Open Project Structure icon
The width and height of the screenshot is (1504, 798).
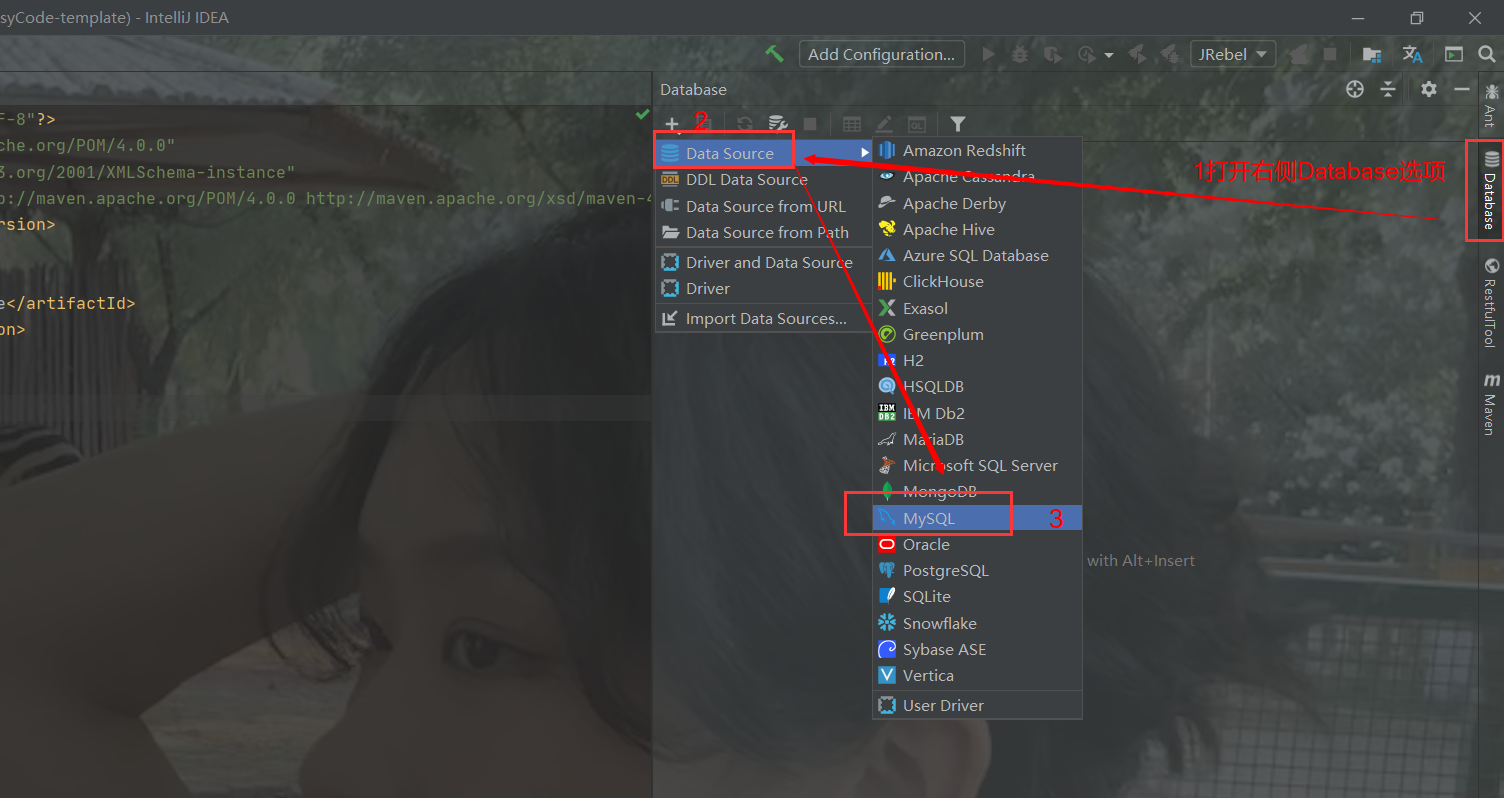[x=1372, y=54]
